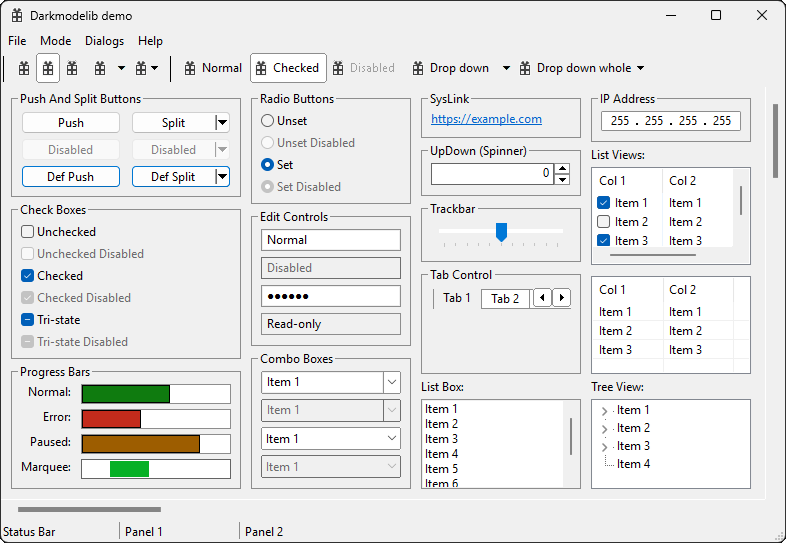Expand Item 1 in Tree View
Image resolution: width=786 pixels, height=543 pixels.
(605, 411)
